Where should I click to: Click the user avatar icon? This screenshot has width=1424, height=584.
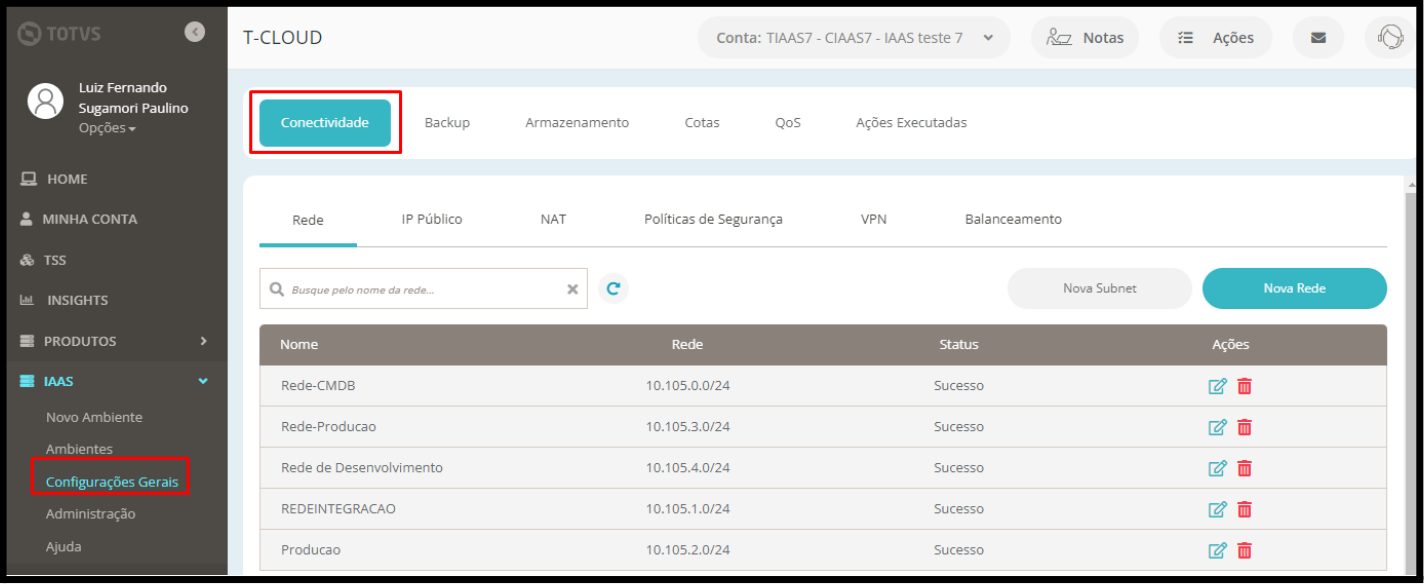[x=46, y=100]
